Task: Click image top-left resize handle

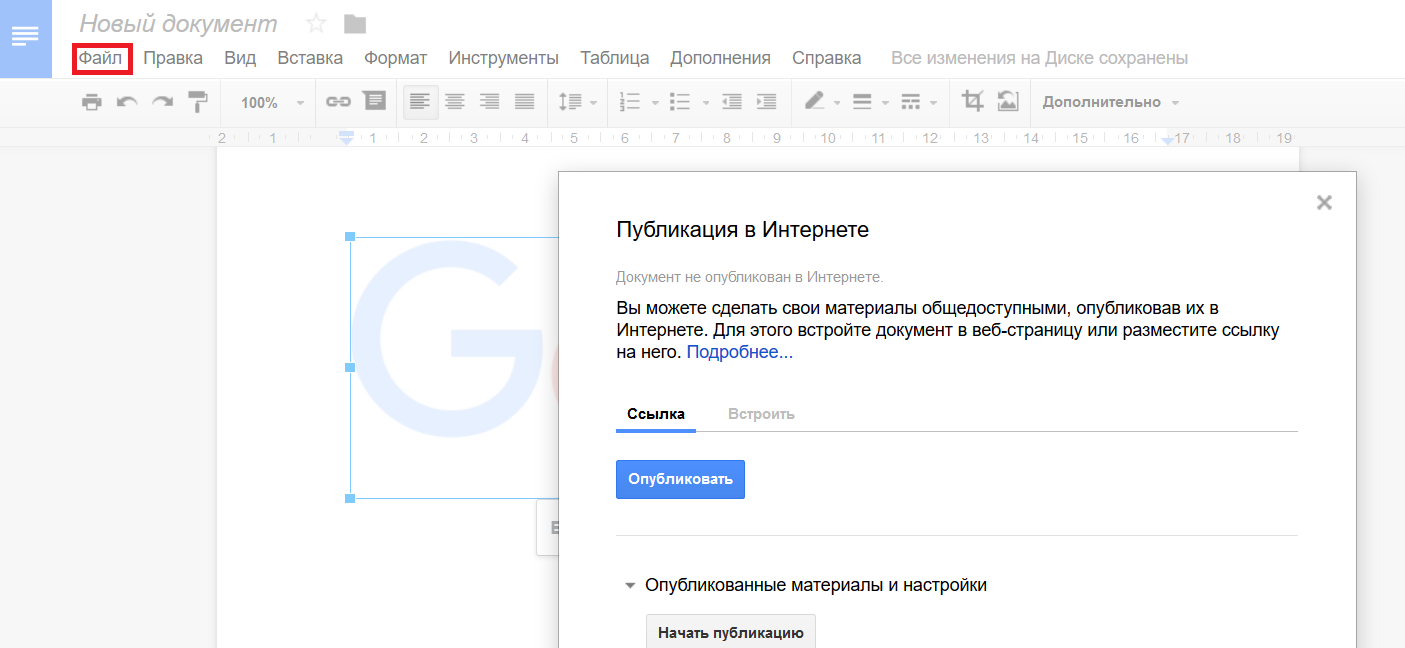Action: click(350, 237)
